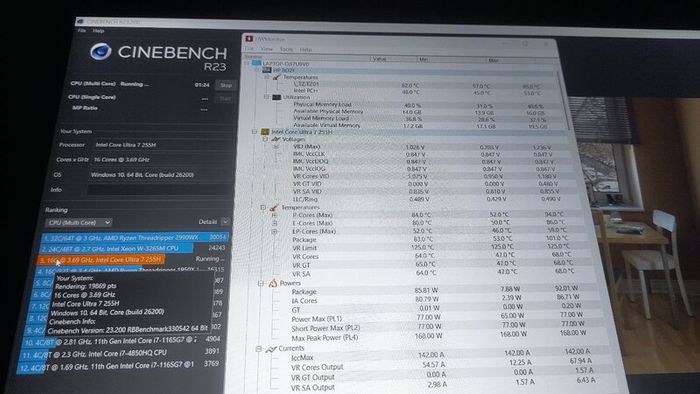The width and height of the screenshot is (700, 394).
Task: Collapse the Voltages group
Action: 265,139
